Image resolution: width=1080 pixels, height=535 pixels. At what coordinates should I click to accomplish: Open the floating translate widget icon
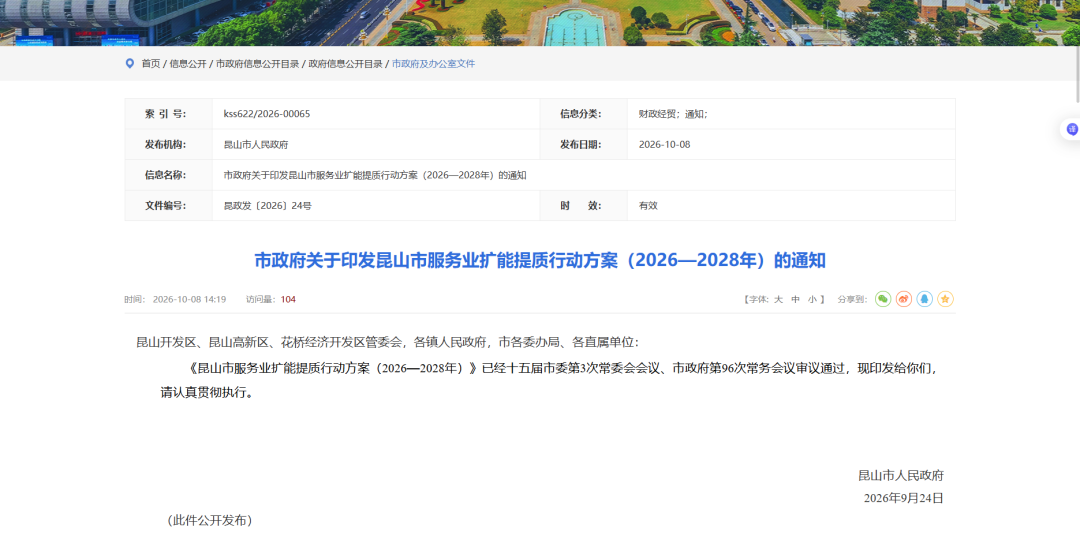(x=1072, y=129)
